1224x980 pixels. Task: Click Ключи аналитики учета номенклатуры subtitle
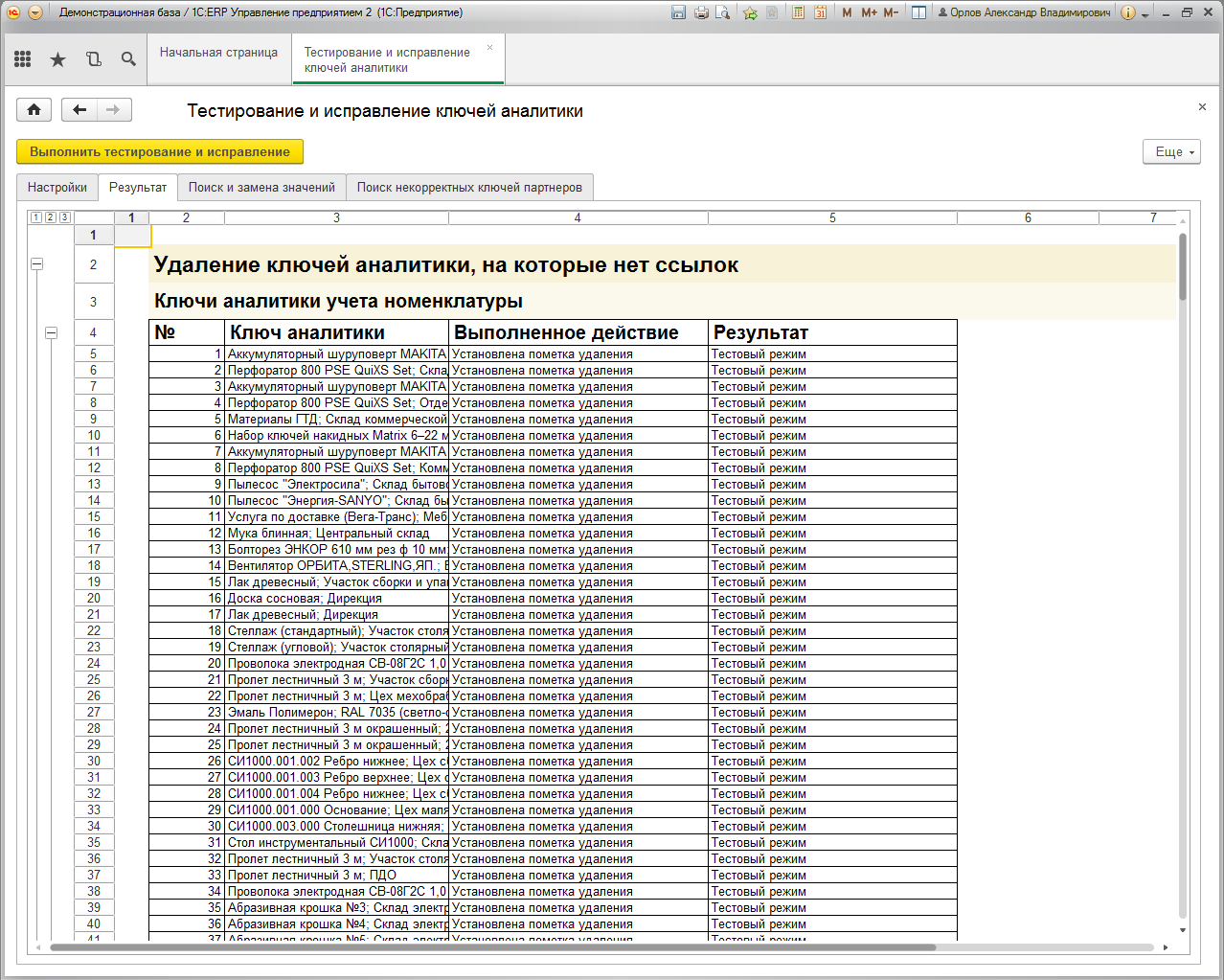(x=338, y=301)
